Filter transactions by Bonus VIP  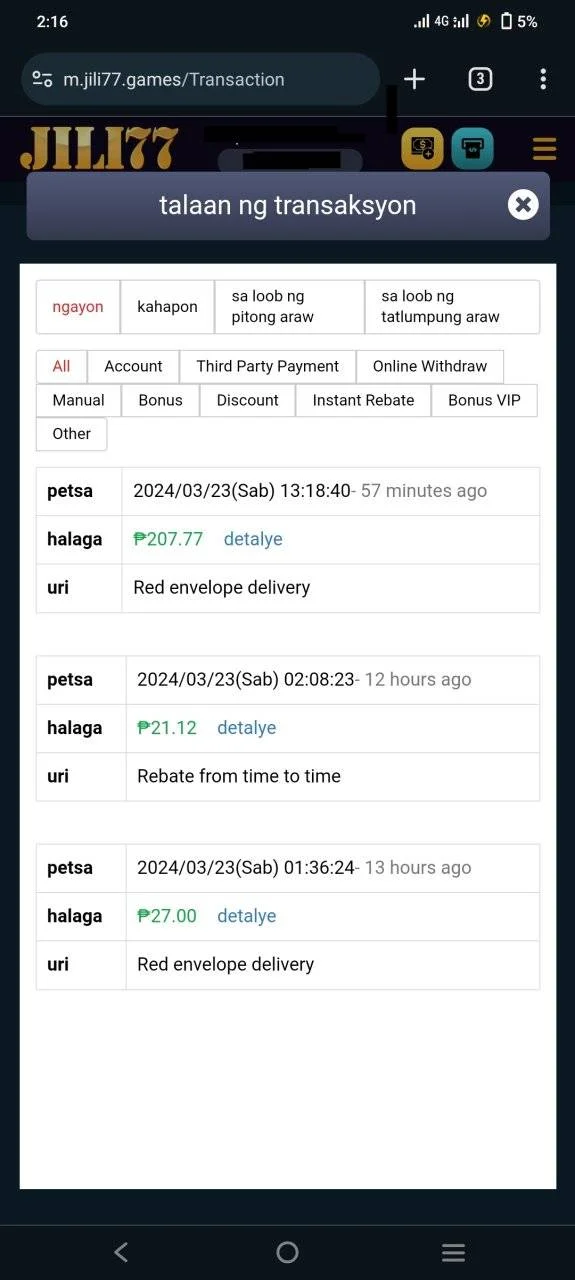(484, 400)
